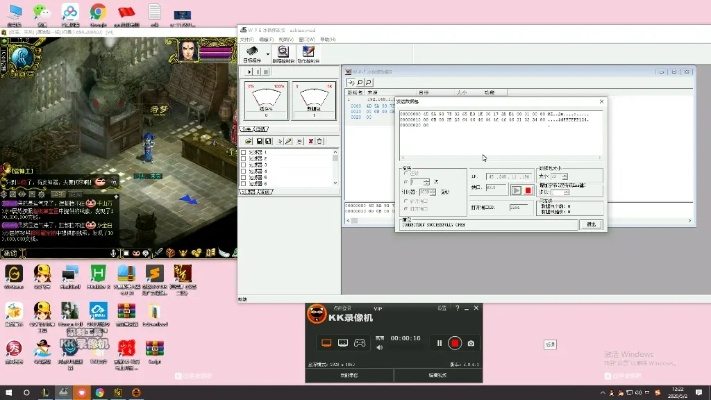Check the third filter checkbox in list

[244, 165]
